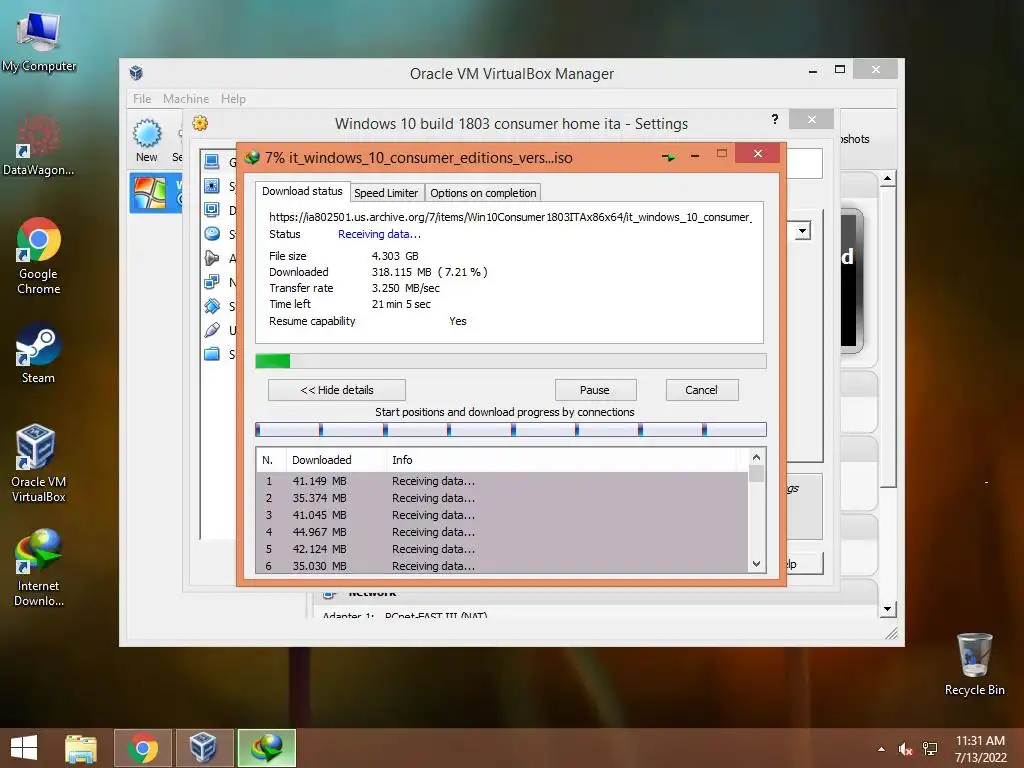Switch to Speed Limiter tab
This screenshot has height=768, width=1024.
click(x=386, y=193)
